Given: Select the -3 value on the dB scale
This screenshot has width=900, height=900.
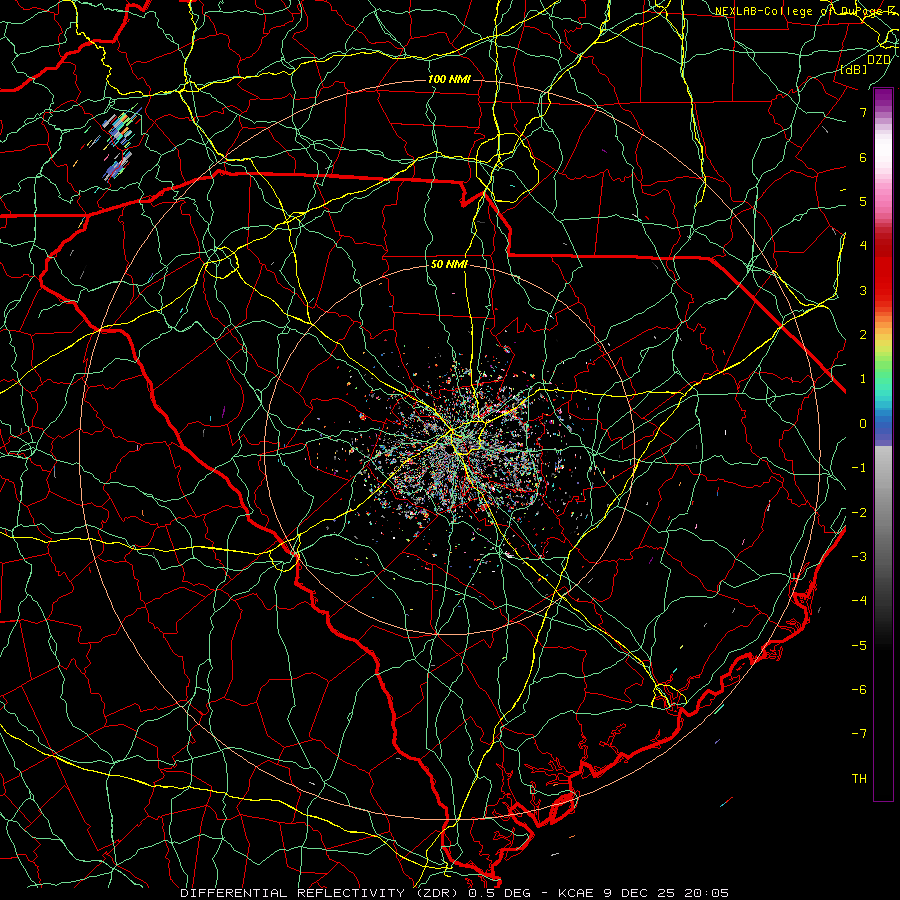Looking at the screenshot, I should (x=859, y=557).
